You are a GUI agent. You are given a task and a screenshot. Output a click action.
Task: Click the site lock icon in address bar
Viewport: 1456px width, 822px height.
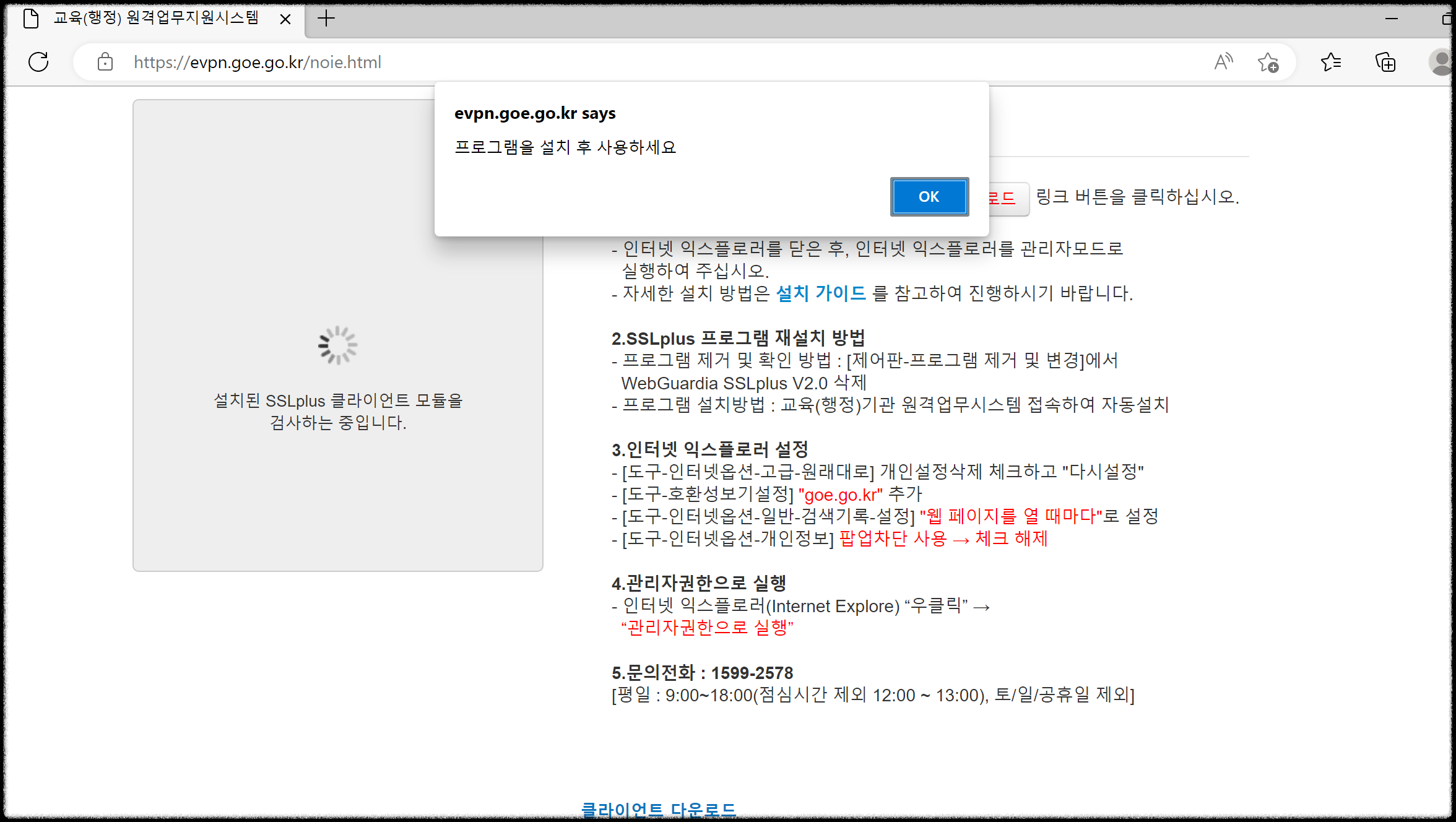(x=105, y=62)
